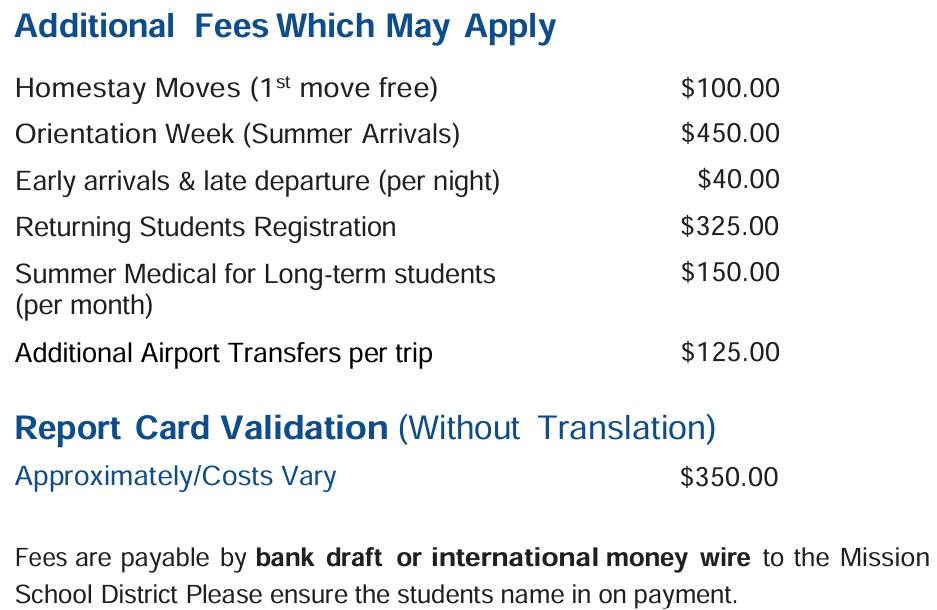This screenshot has width=937, height=610.
Task: Click the "(per month)" note
Action: [x=84, y=304]
